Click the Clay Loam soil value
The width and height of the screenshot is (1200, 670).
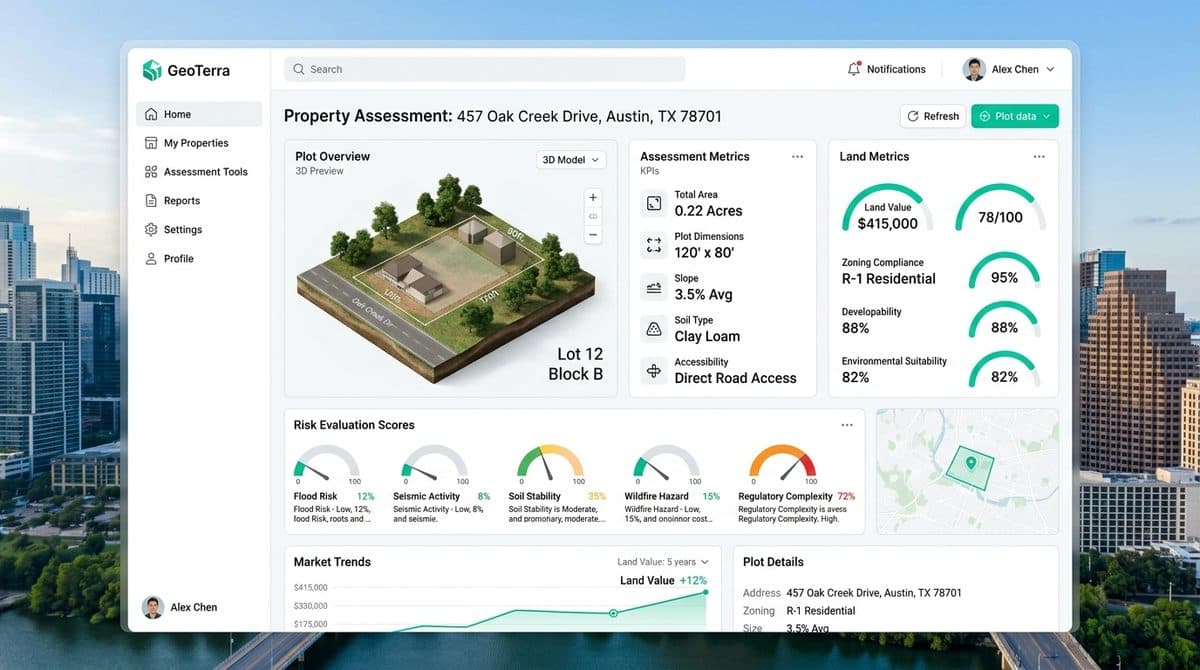pyautogui.click(x=707, y=336)
